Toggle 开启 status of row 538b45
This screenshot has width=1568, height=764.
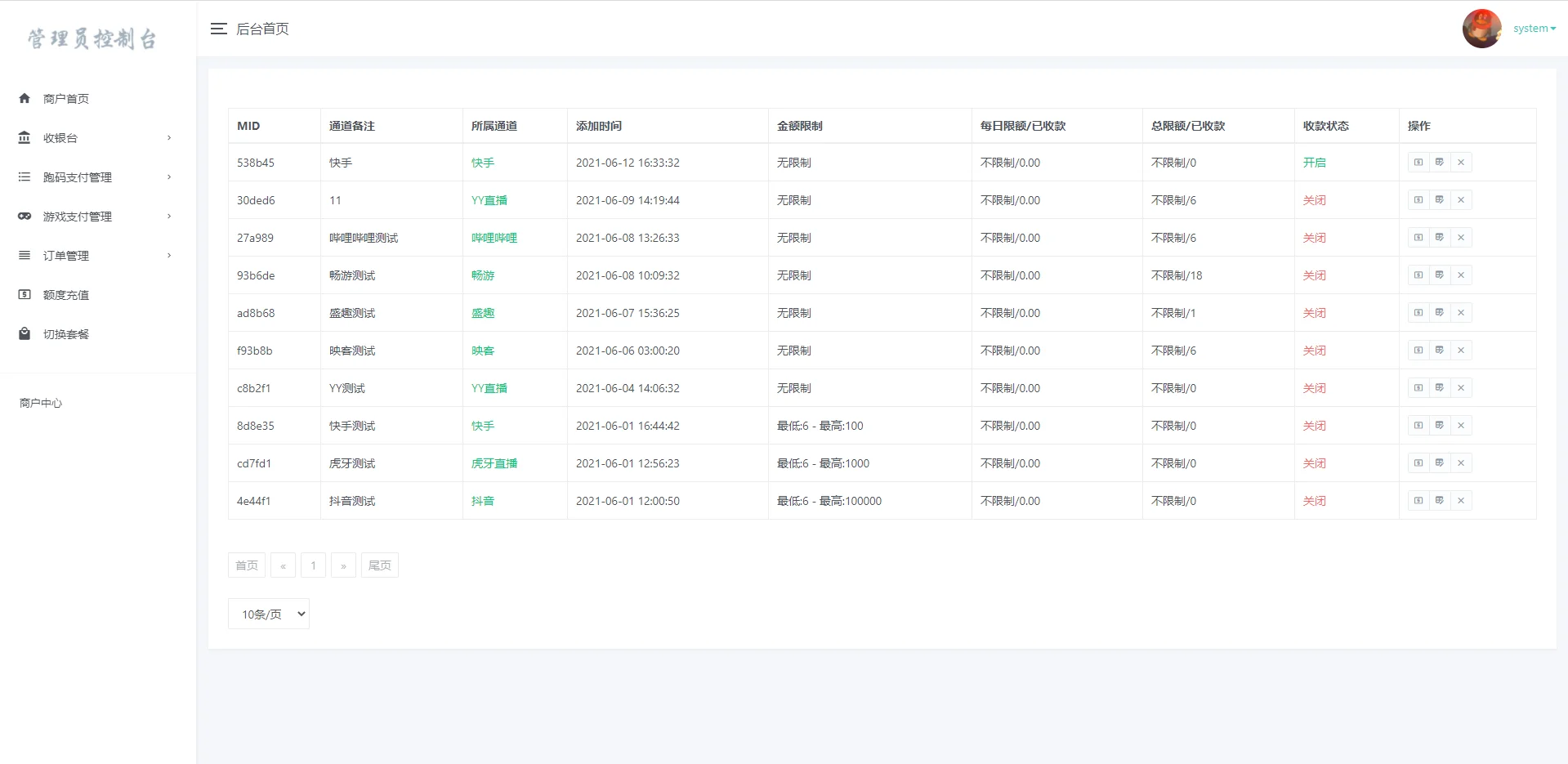(x=1314, y=163)
